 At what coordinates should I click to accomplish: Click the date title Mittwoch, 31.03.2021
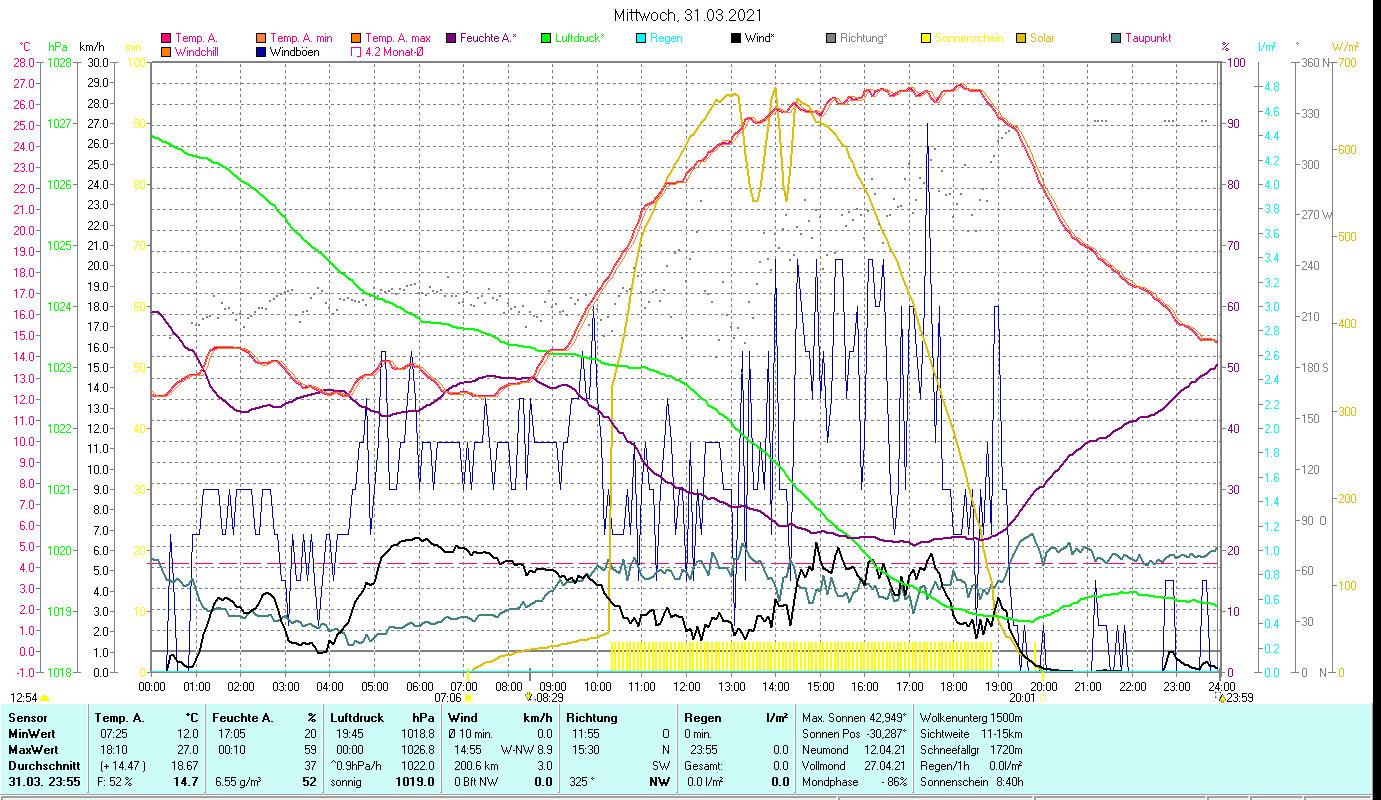click(690, 16)
